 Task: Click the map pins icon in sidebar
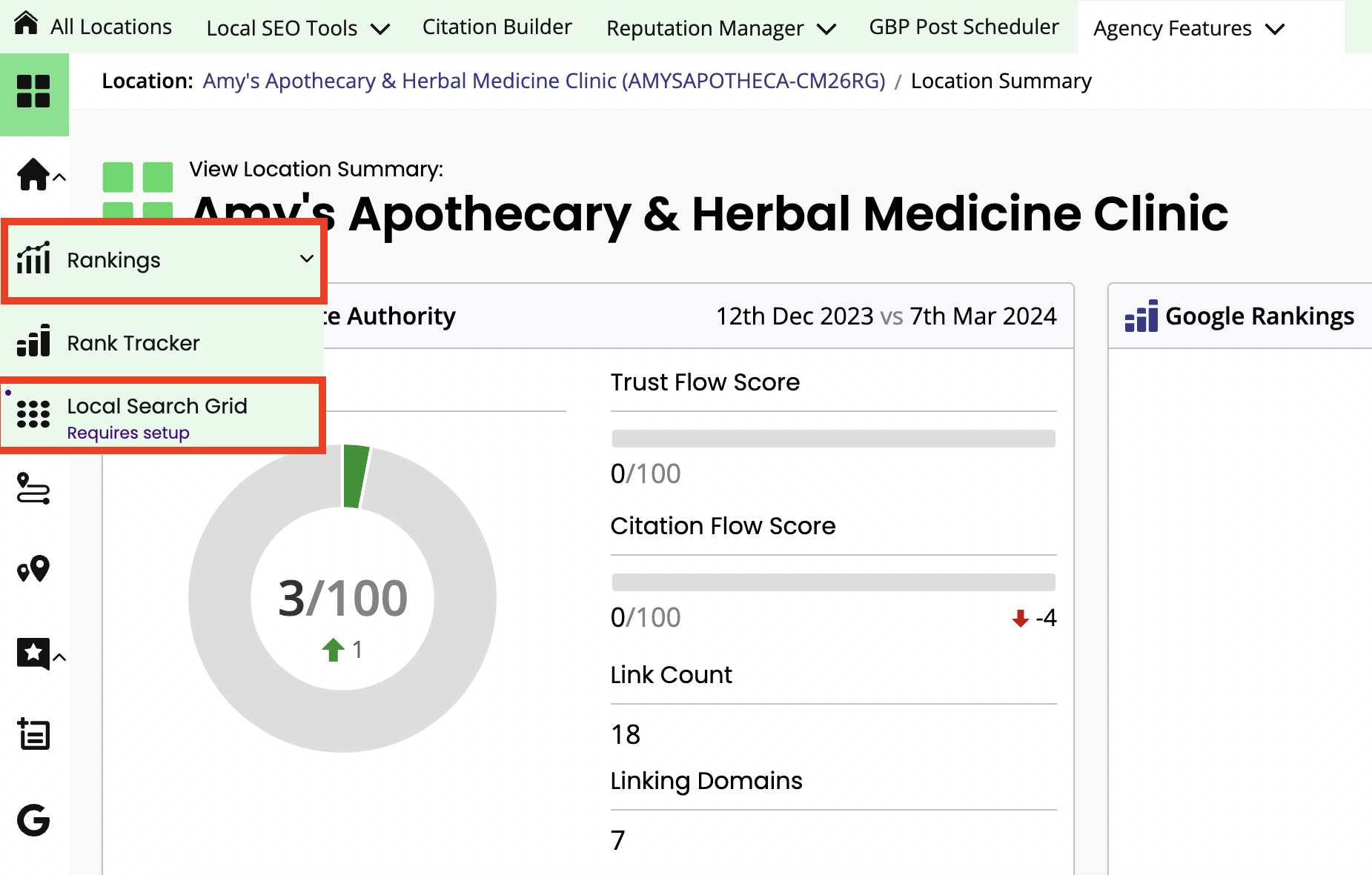pos(33,569)
